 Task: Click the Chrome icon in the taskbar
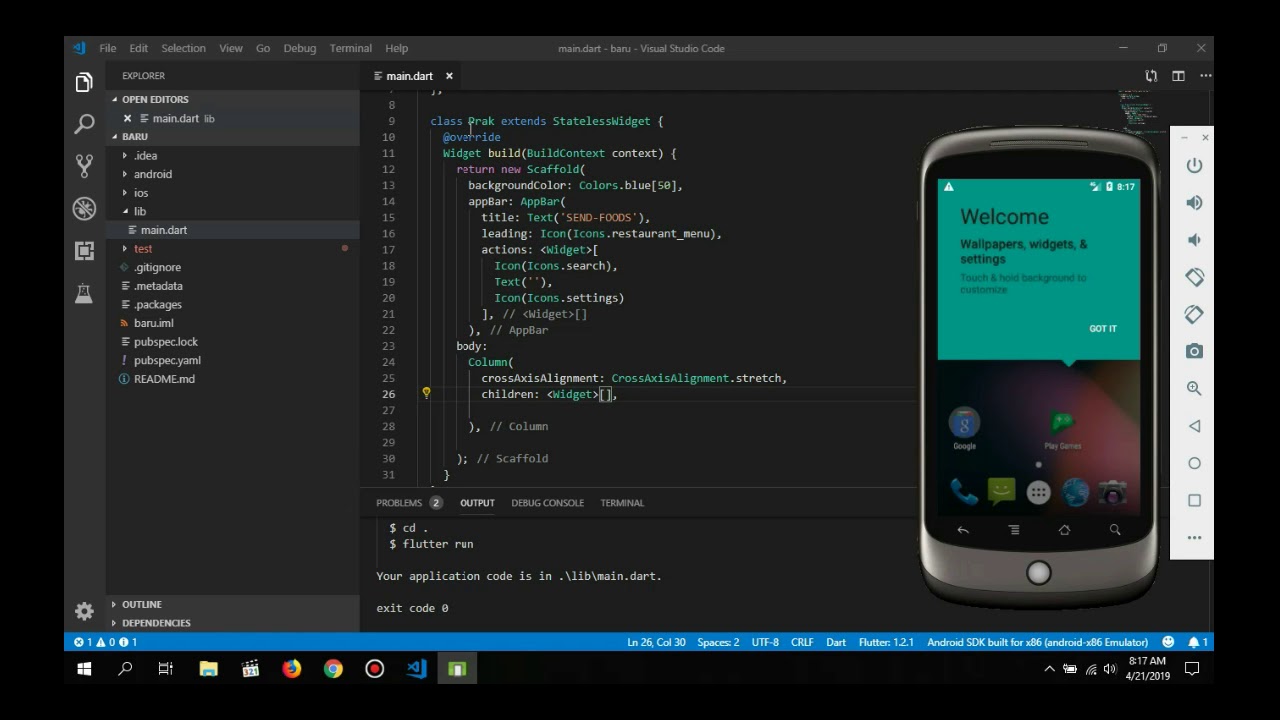pos(333,669)
